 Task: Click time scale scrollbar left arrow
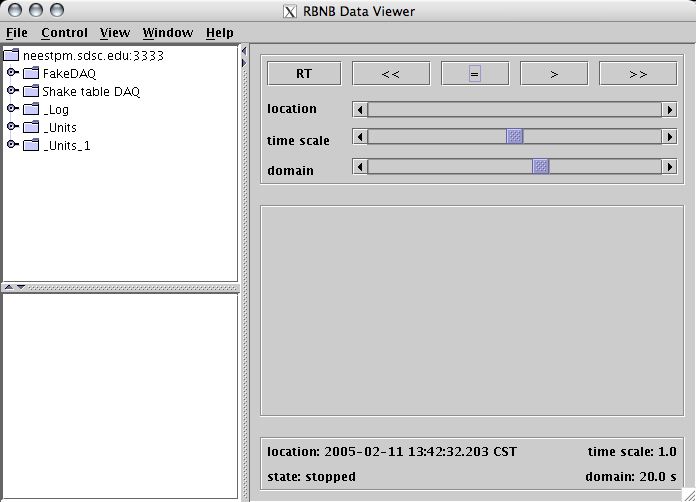click(360, 137)
